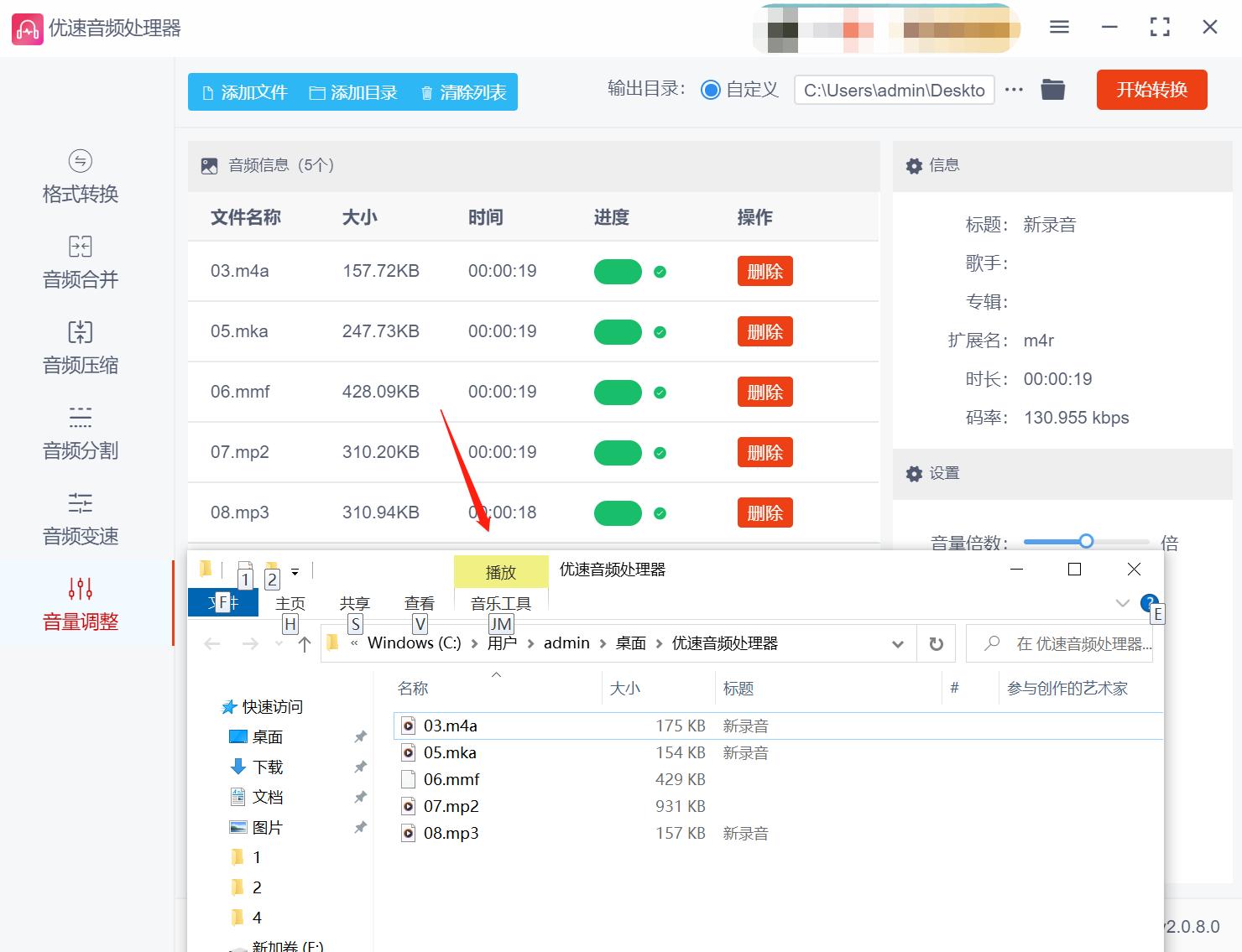Image resolution: width=1242 pixels, height=952 pixels.
Task: Toggle the pin icon next to 桌面
Action: tap(360, 736)
